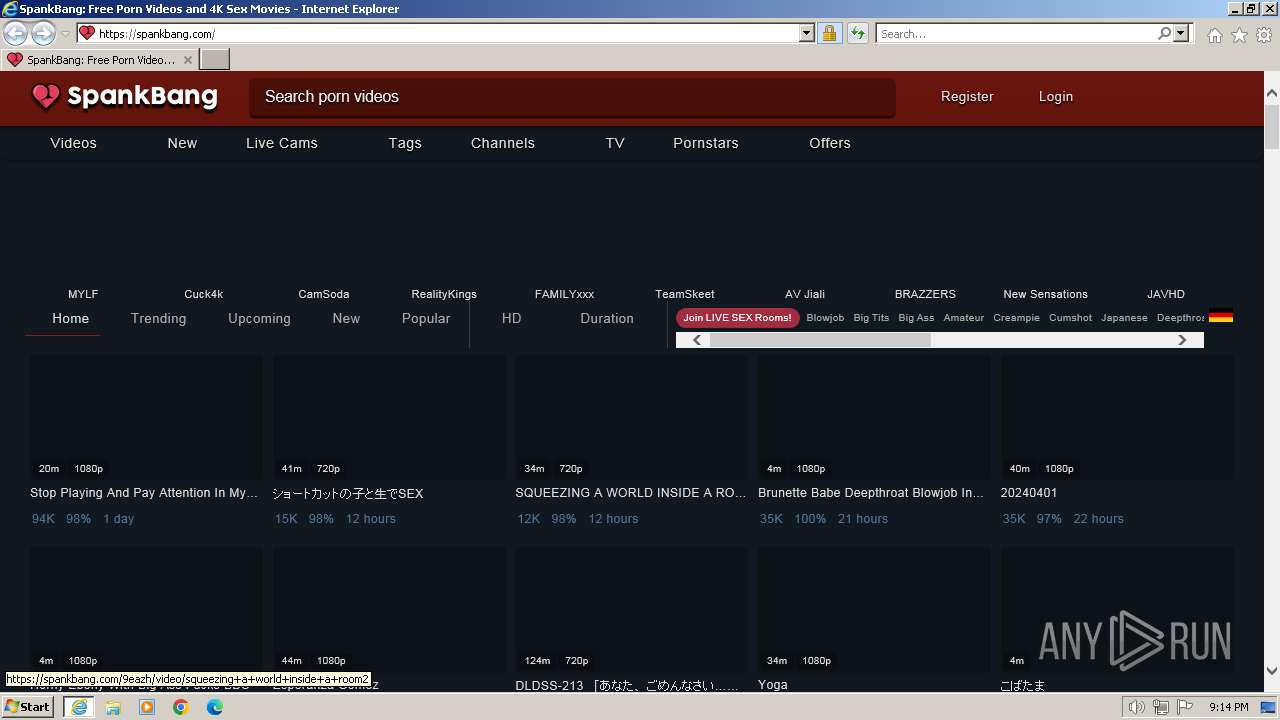The image size is (1280, 720).
Task: Open the Offers menu
Action: click(x=830, y=143)
